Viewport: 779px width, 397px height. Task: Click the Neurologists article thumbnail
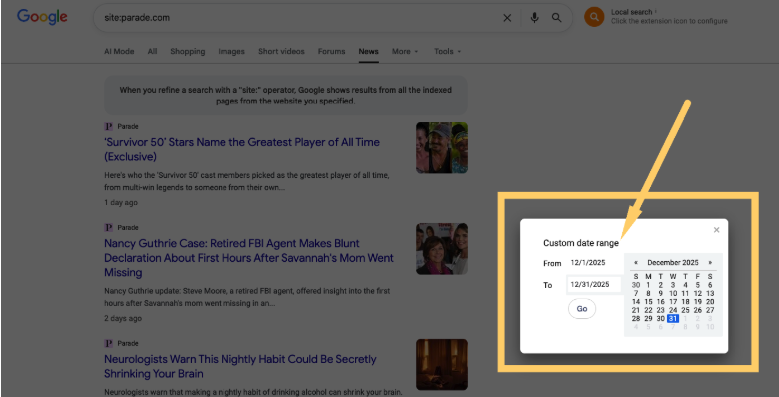pyautogui.click(x=442, y=364)
